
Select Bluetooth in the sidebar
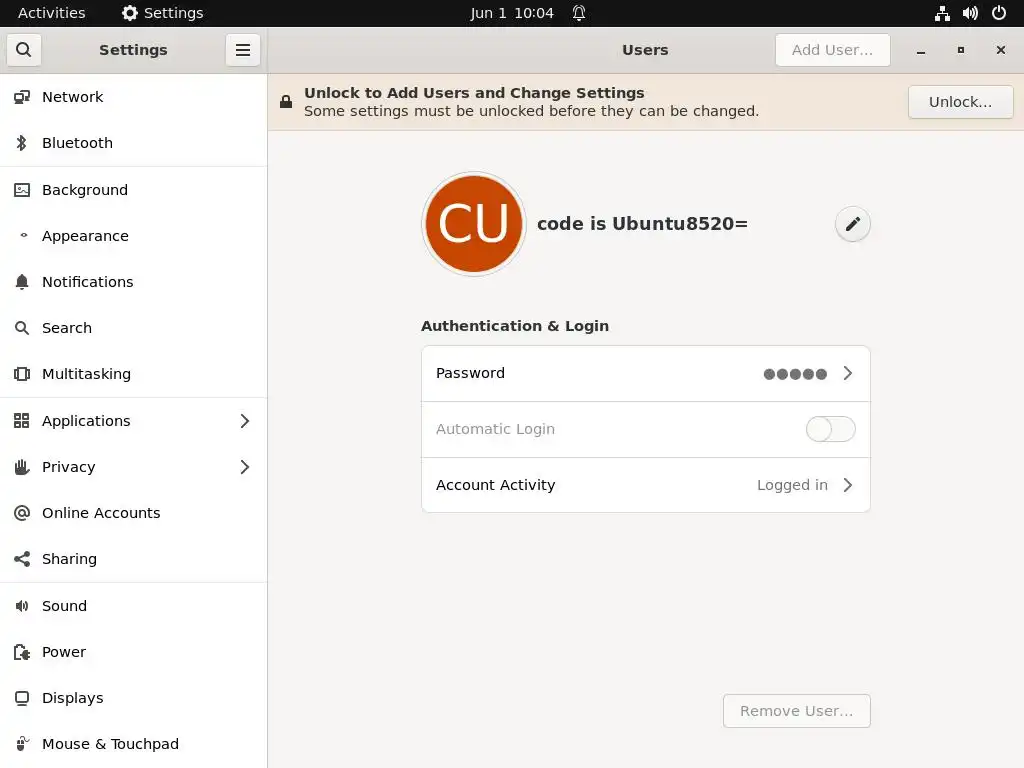[x=133, y=143]
